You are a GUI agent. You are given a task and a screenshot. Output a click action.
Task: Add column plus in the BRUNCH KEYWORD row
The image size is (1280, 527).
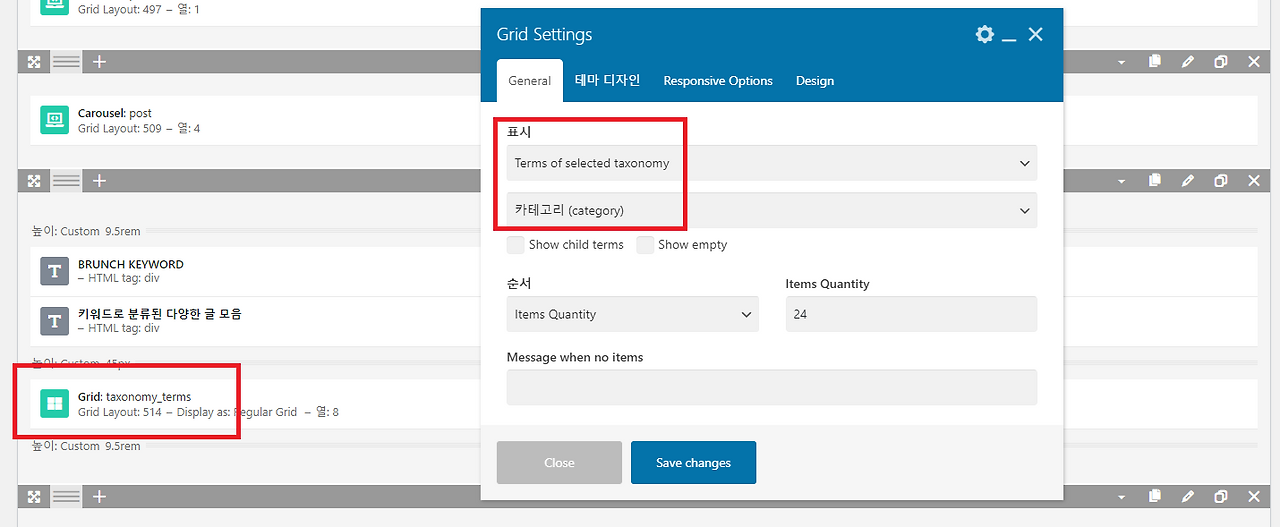coord(99,181)
